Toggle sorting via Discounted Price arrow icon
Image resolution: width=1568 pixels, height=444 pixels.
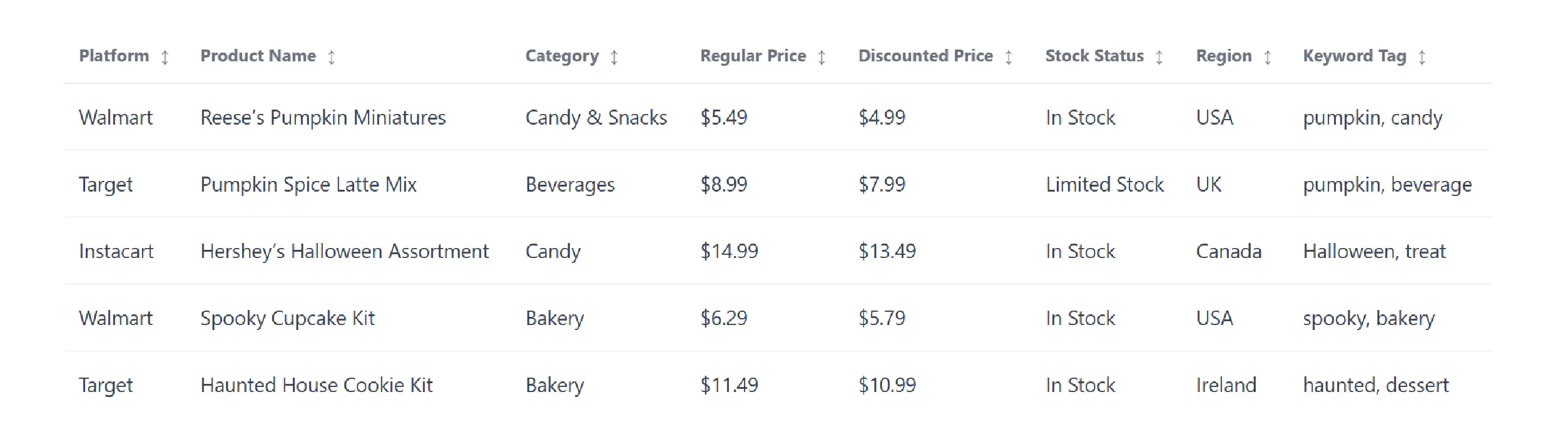click(x=1008, y=58)
